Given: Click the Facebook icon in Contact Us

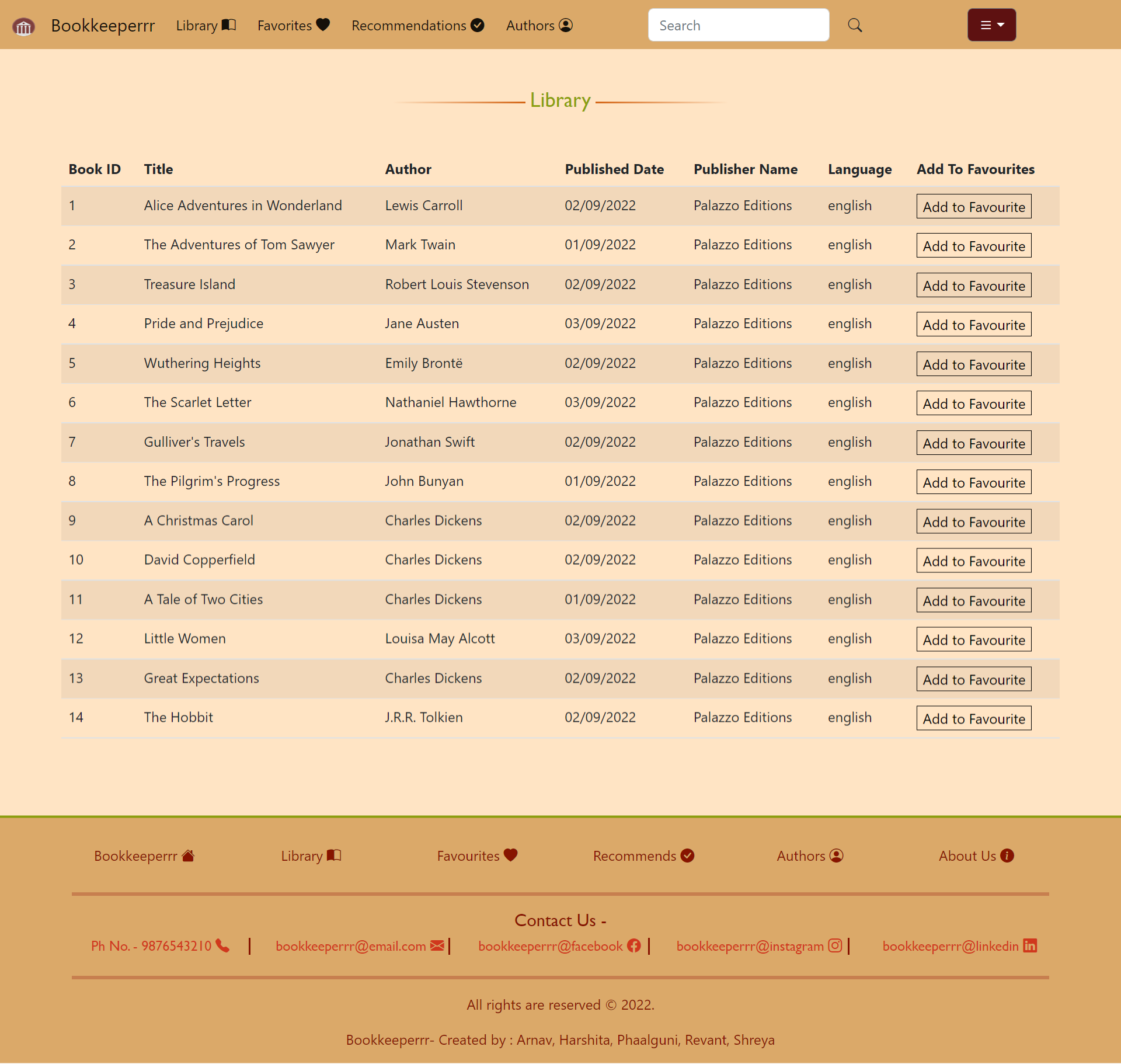Looking at the screenshot, I should [634, 946].
